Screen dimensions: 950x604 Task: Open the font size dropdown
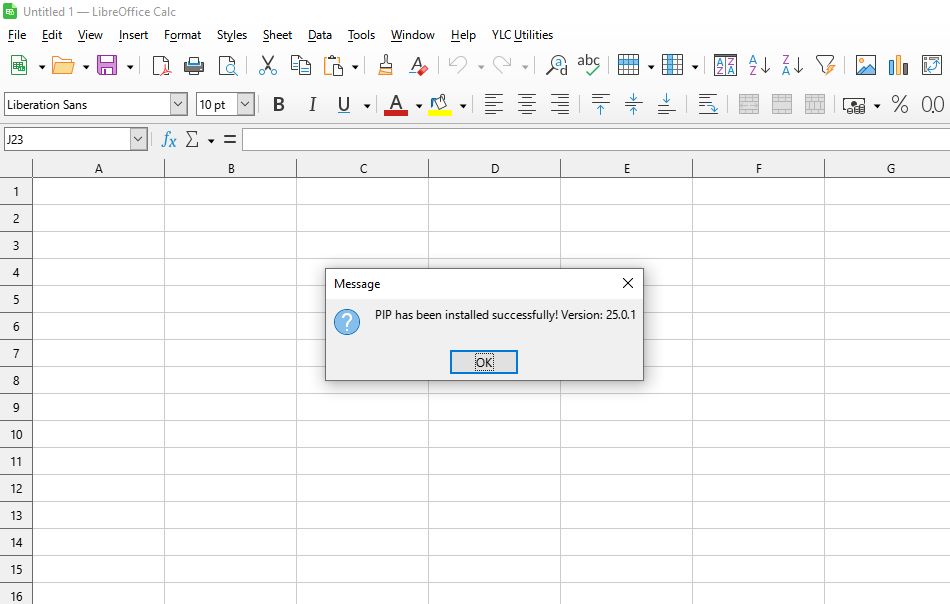245,105
